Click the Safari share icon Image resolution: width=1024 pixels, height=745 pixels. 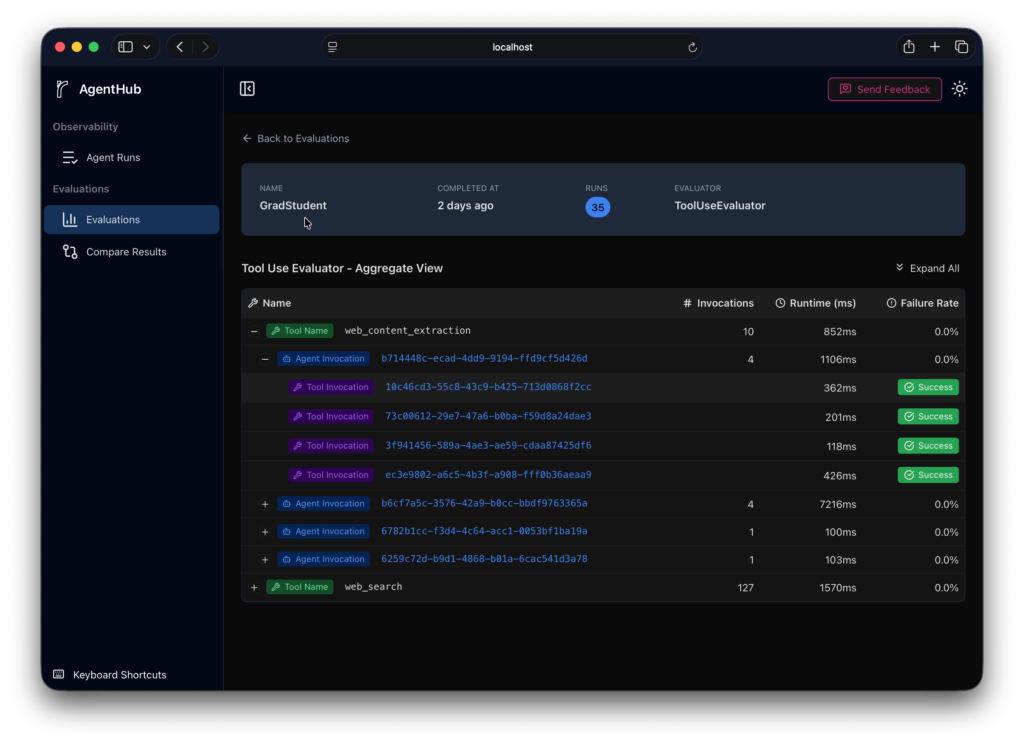click(x=908, y=47)
